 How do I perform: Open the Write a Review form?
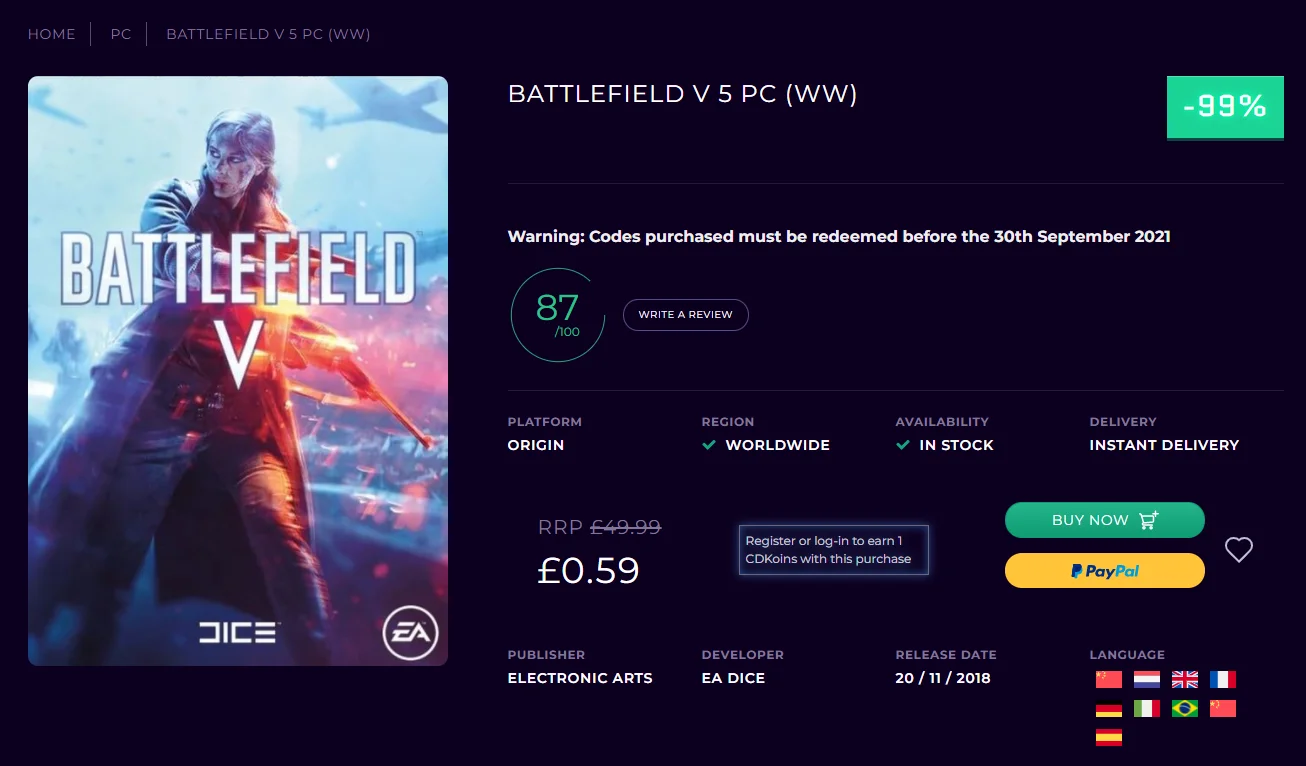[686, 315]
